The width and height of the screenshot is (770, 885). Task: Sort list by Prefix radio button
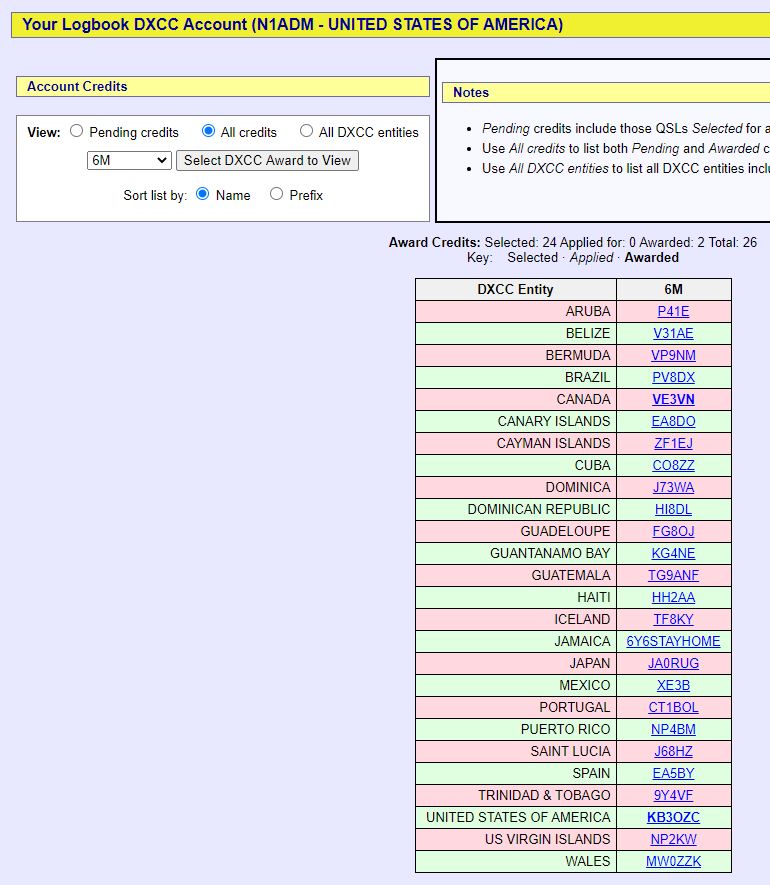click(x=276, y=194)
